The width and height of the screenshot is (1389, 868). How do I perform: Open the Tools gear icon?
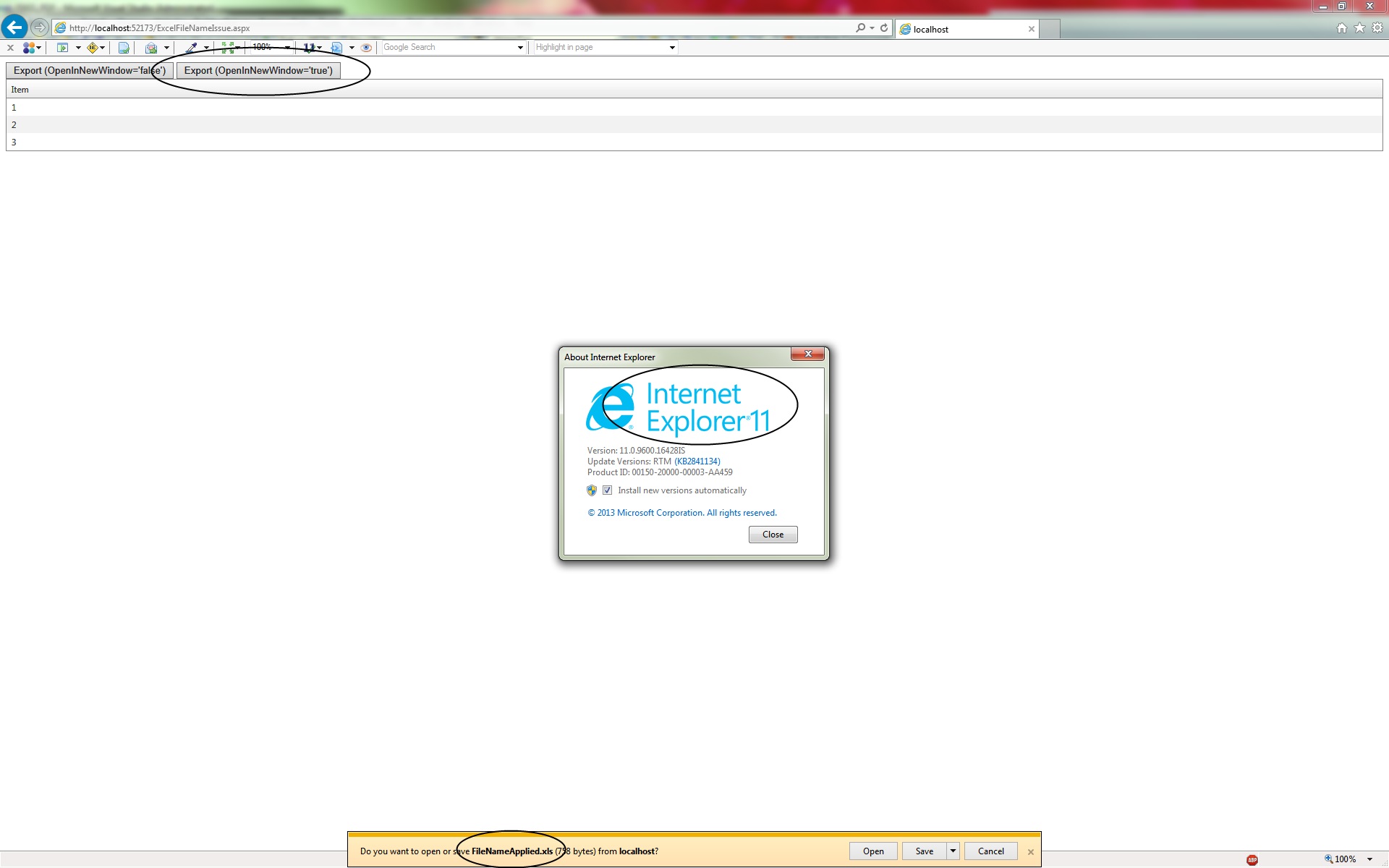coord(1377,27)
